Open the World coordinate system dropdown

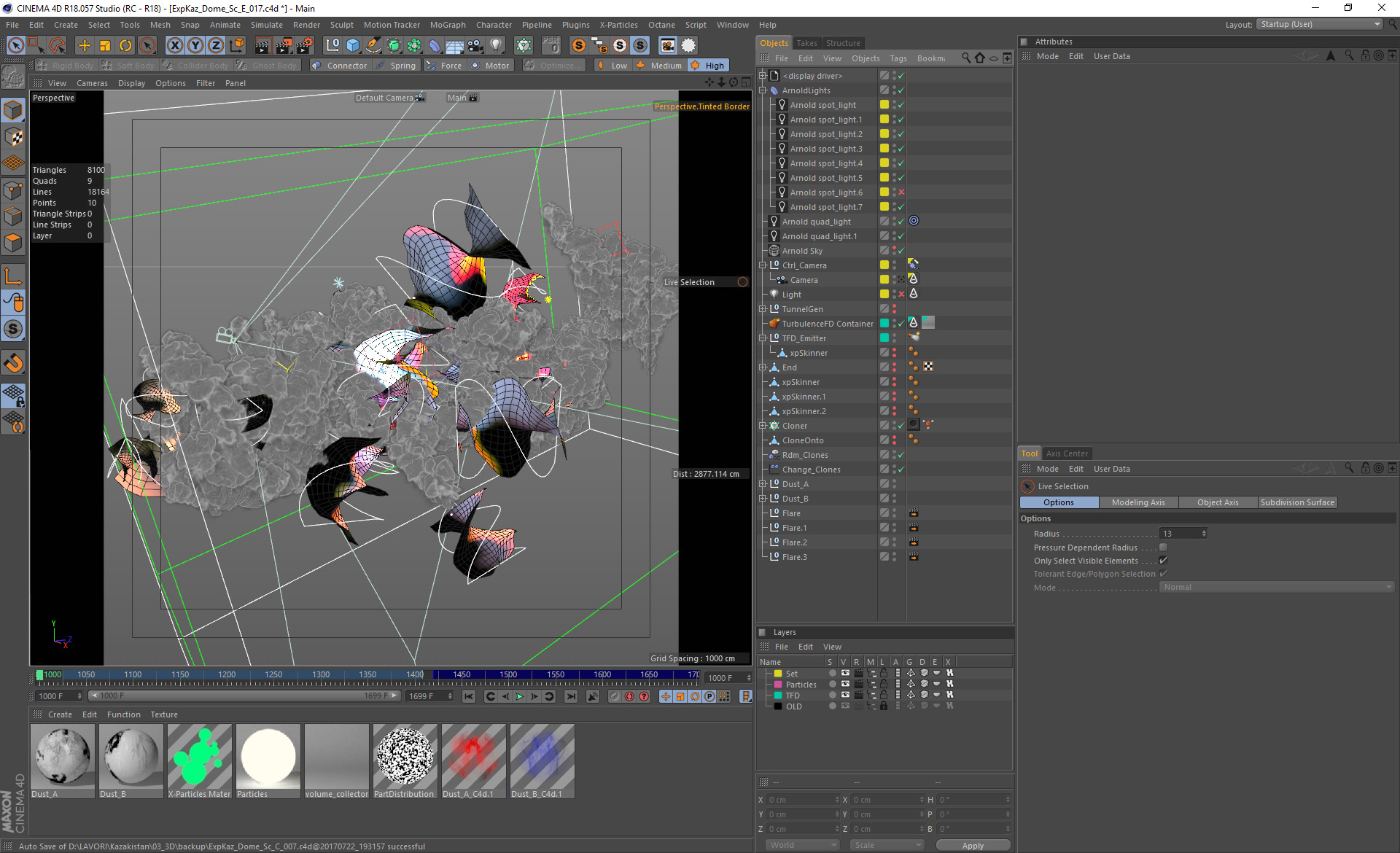click(803, 845)
